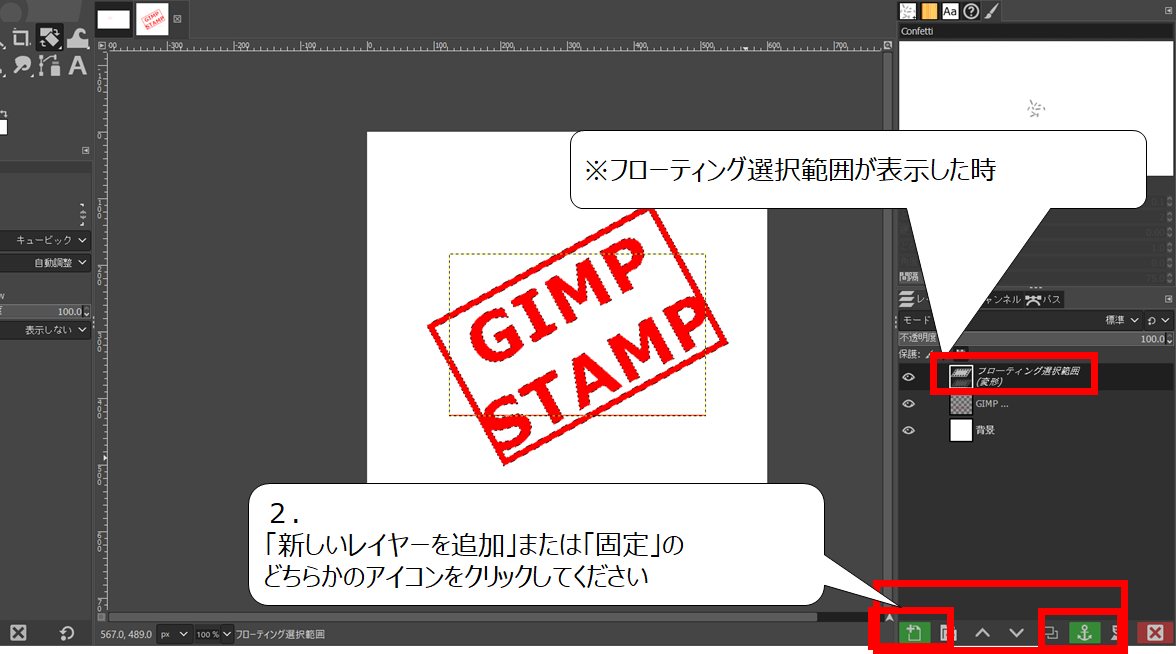Viewport: 1176px width, 654px height.
Task: Open the 自動調整 clipping dropdown
Action: [x=45, y=262]
